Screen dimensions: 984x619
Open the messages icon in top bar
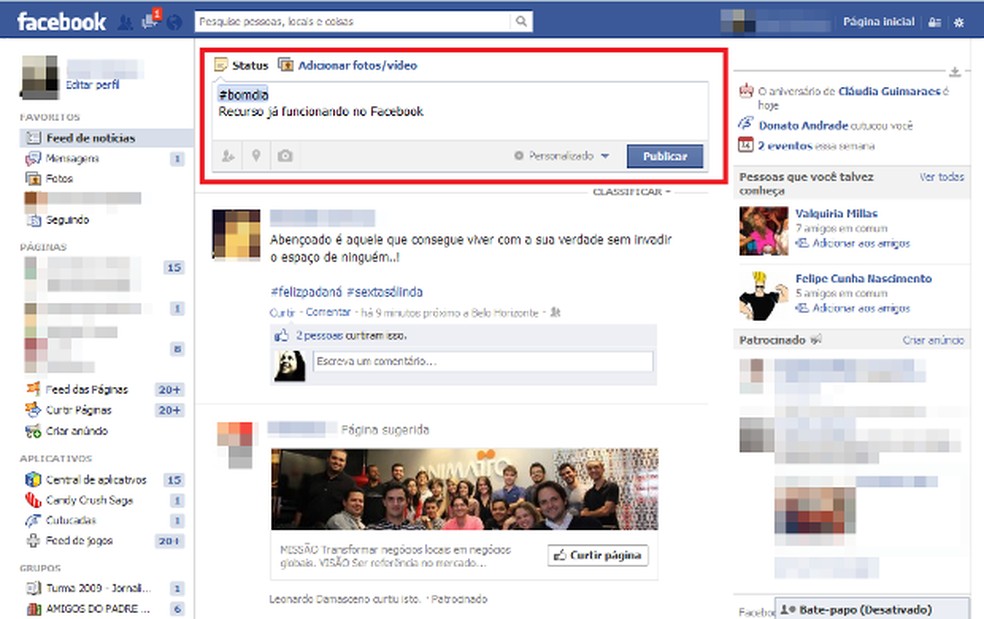pyautogui.click(x=147, y=20)
